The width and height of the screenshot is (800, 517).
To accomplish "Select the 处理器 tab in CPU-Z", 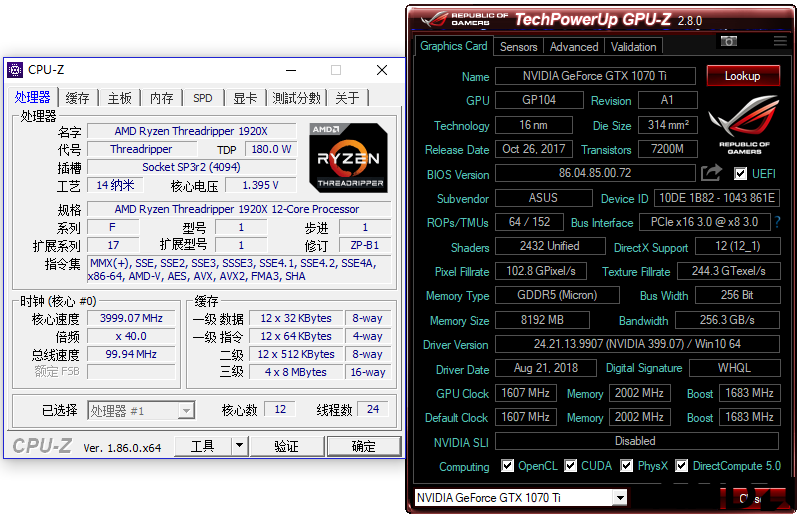I will click(33, 96).
